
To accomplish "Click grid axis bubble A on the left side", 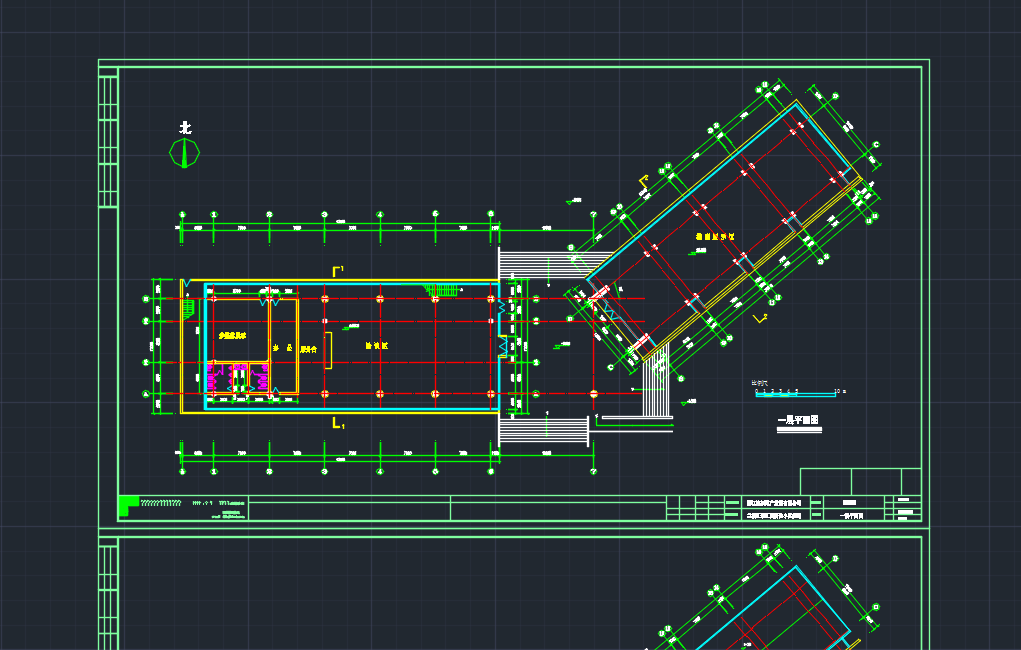I will (x=146, y=394).
